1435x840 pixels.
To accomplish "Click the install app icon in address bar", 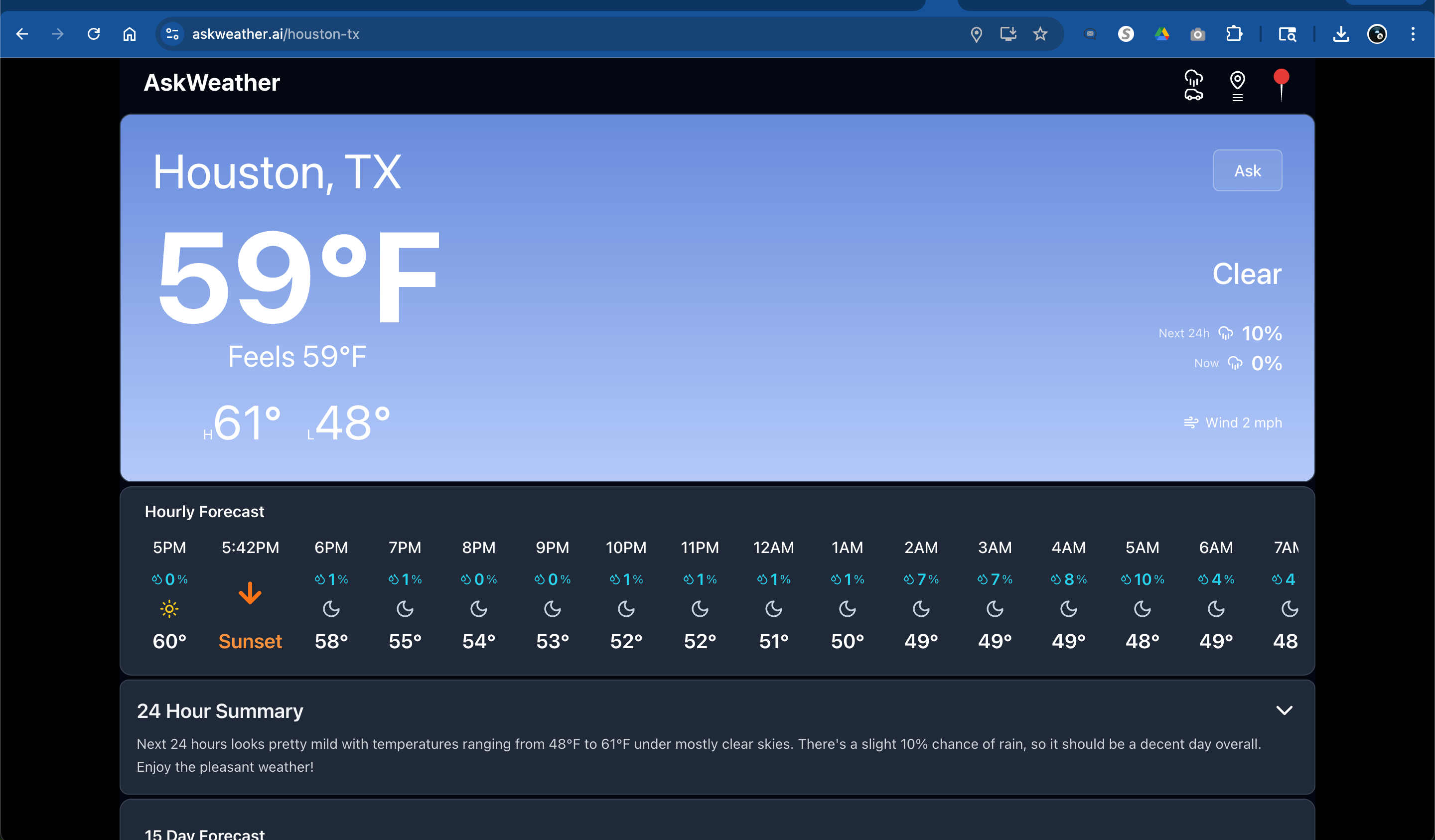I will (x=1008, y=34).
